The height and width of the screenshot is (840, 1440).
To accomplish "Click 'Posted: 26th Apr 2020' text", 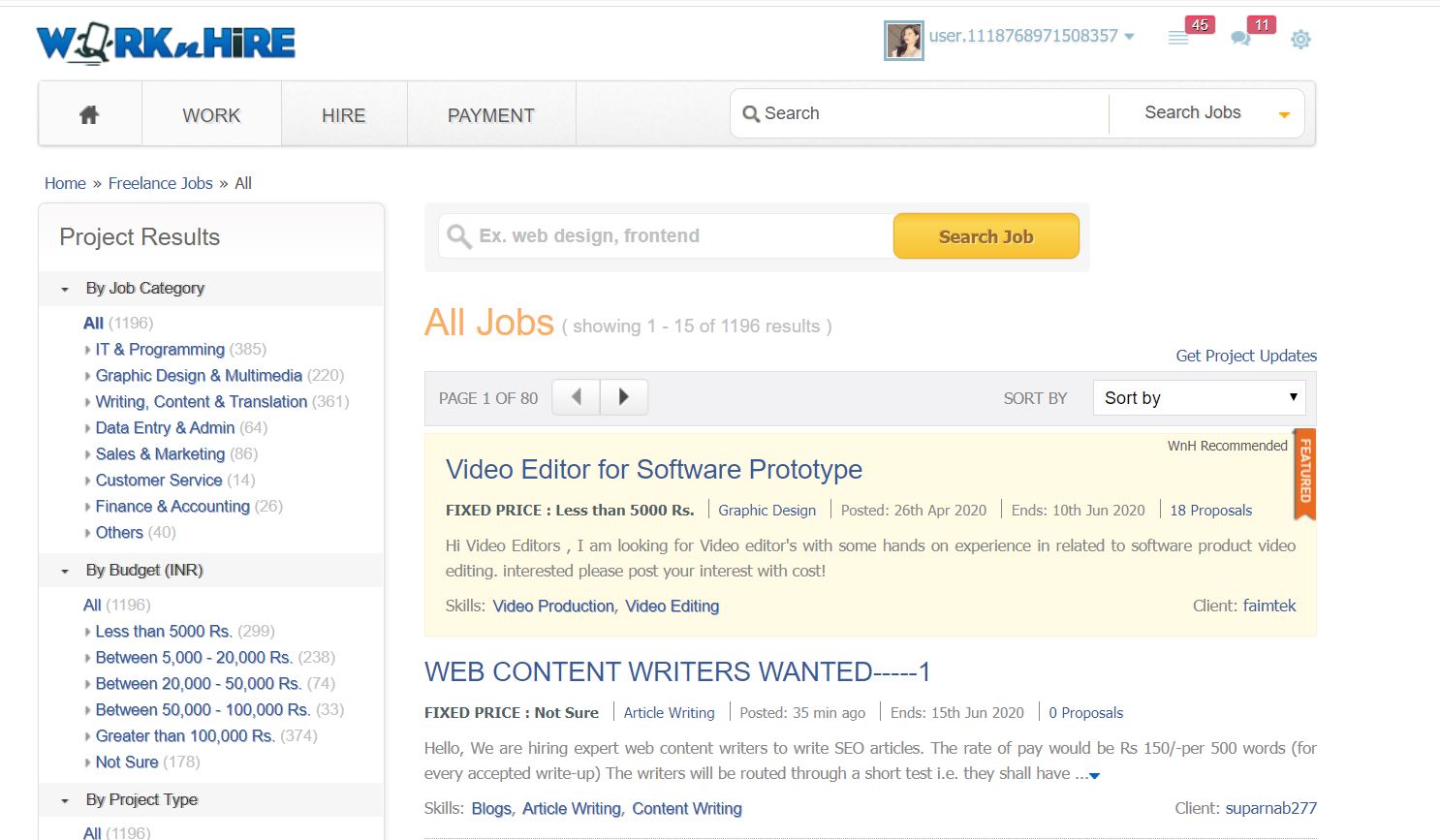I will 914,510.
